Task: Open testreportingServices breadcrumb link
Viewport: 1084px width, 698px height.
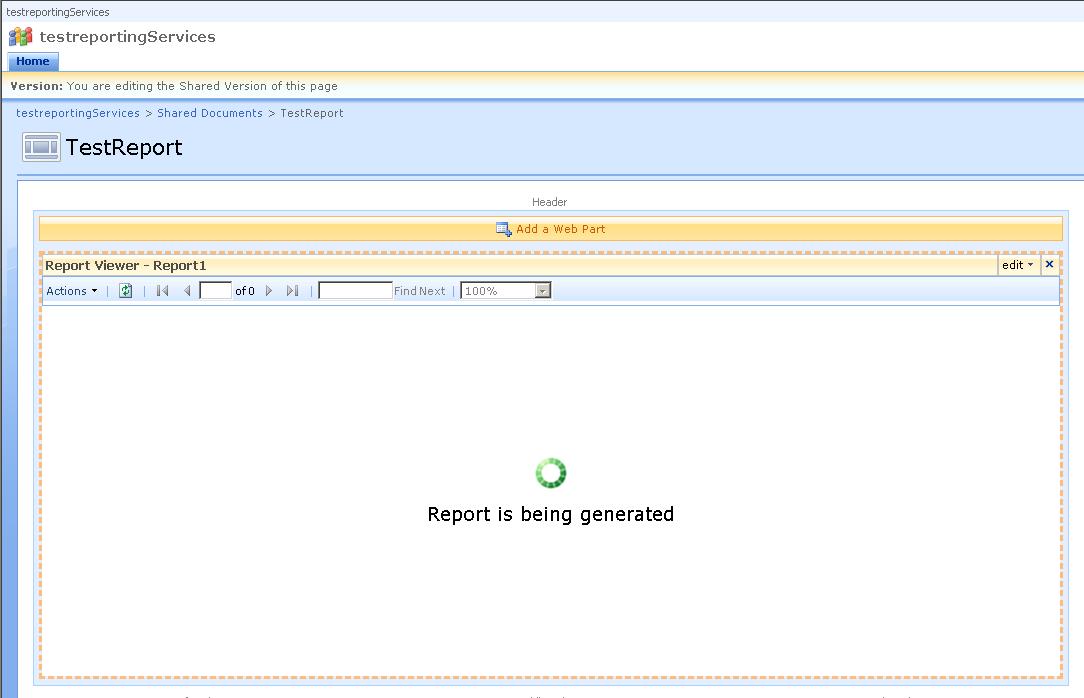Action: pyautogui.click(x=77, y=113)
